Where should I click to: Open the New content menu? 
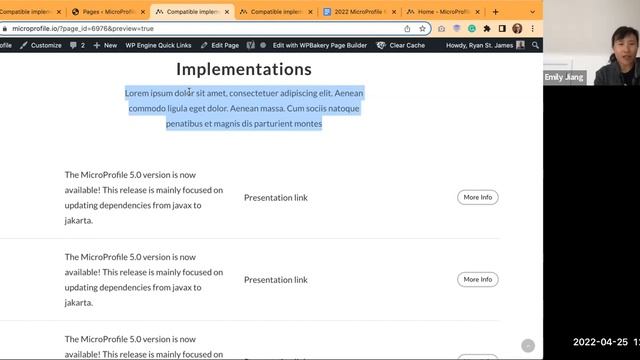pos(105,45)
